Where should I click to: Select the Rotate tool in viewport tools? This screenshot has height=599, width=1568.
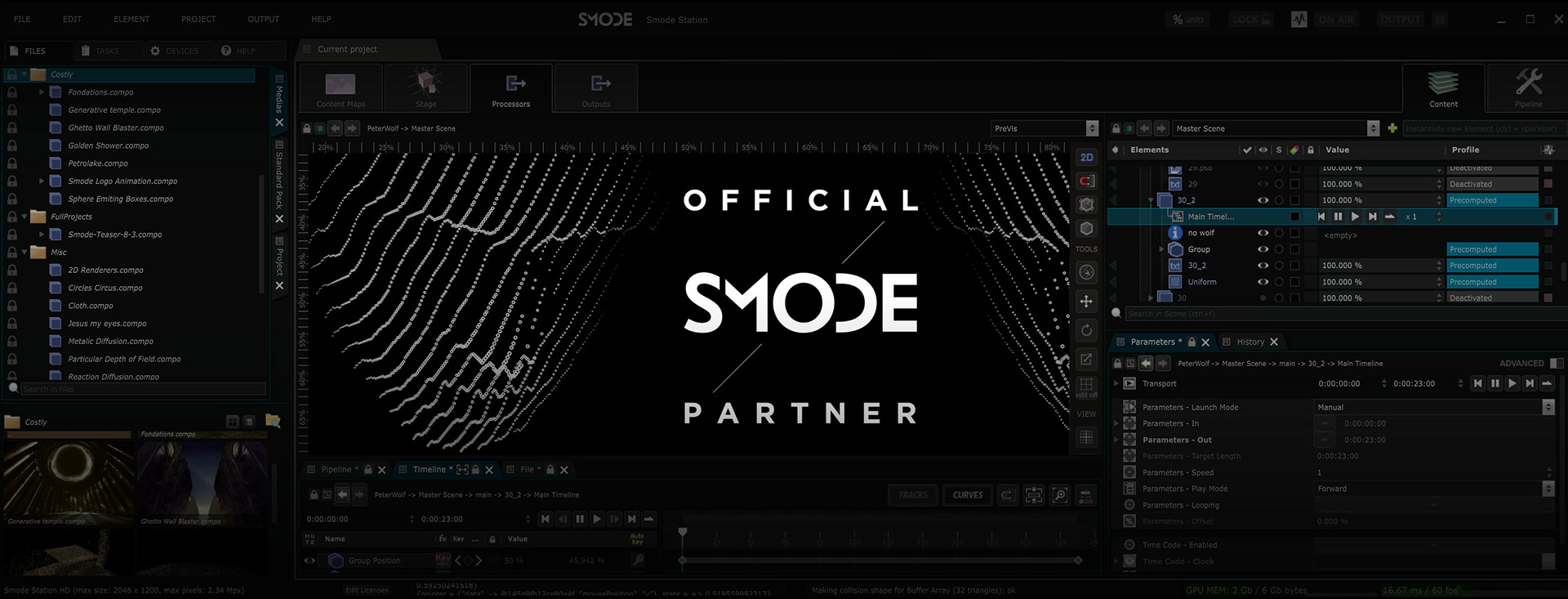pos(1086,330)
